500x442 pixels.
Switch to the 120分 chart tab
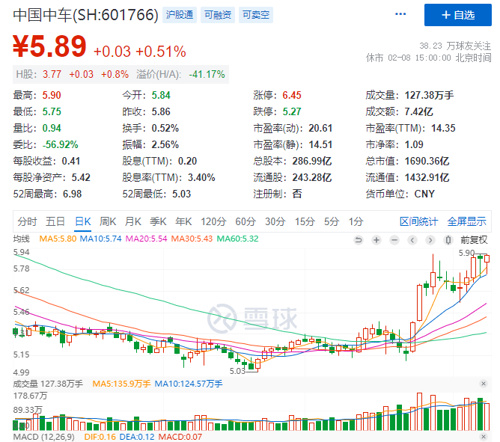[x=213, y=221]
